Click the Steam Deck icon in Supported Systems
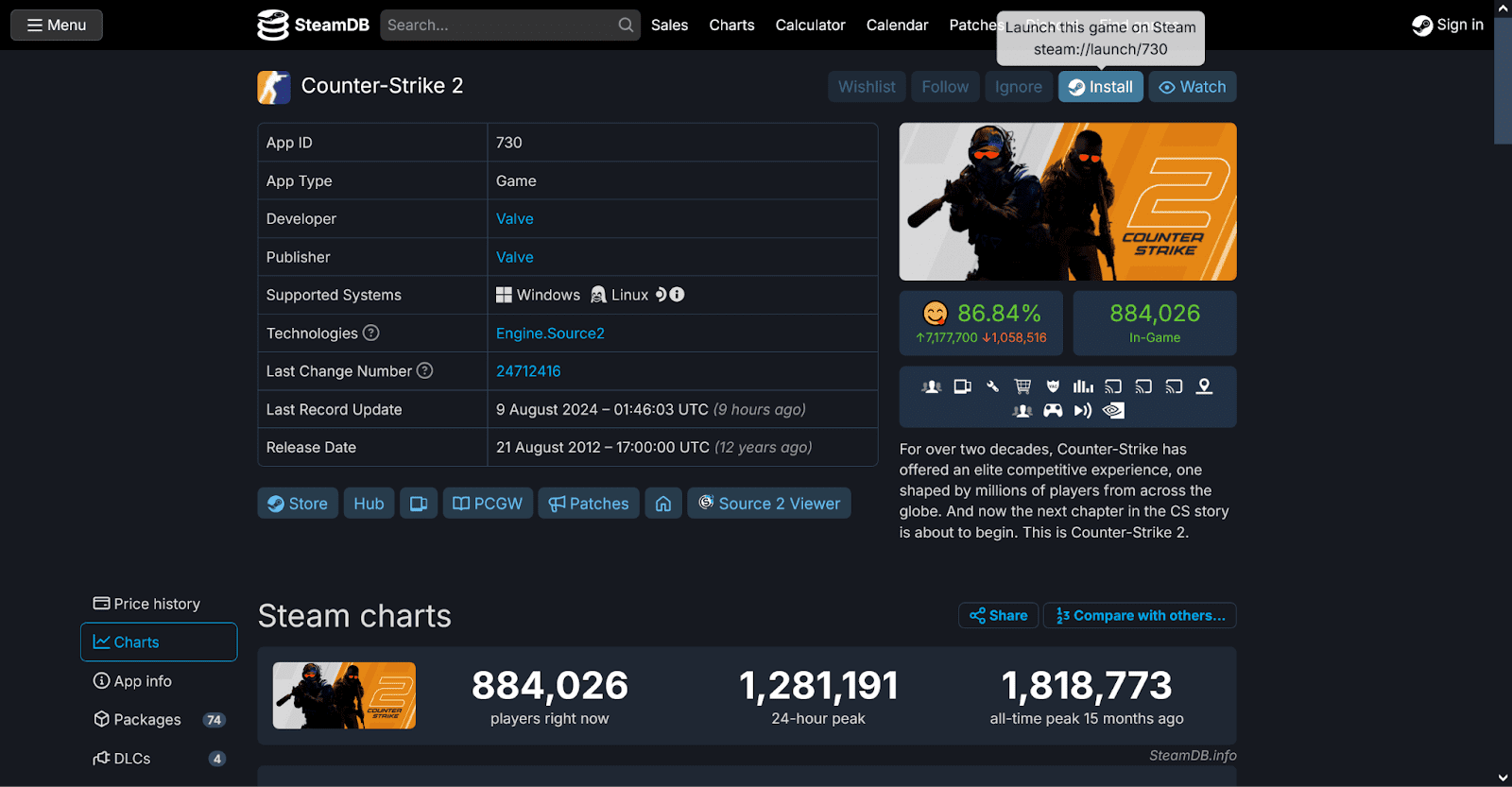The image size is (1512, 787). (x=661, y=295)
